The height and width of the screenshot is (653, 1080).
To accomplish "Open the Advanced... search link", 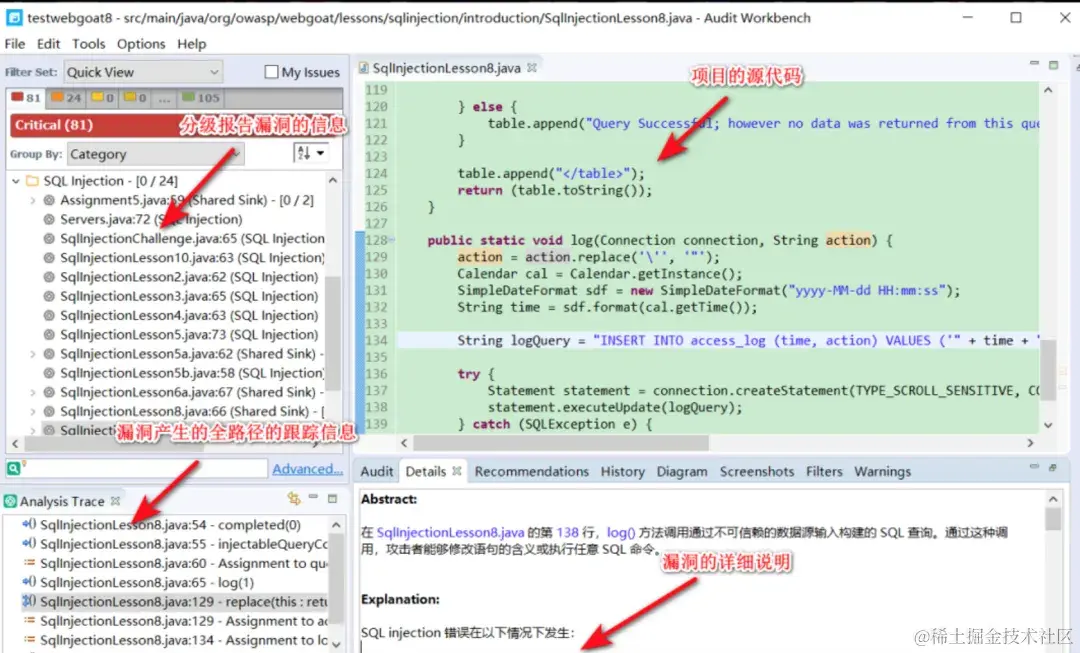I will click(x=307, y=469).
